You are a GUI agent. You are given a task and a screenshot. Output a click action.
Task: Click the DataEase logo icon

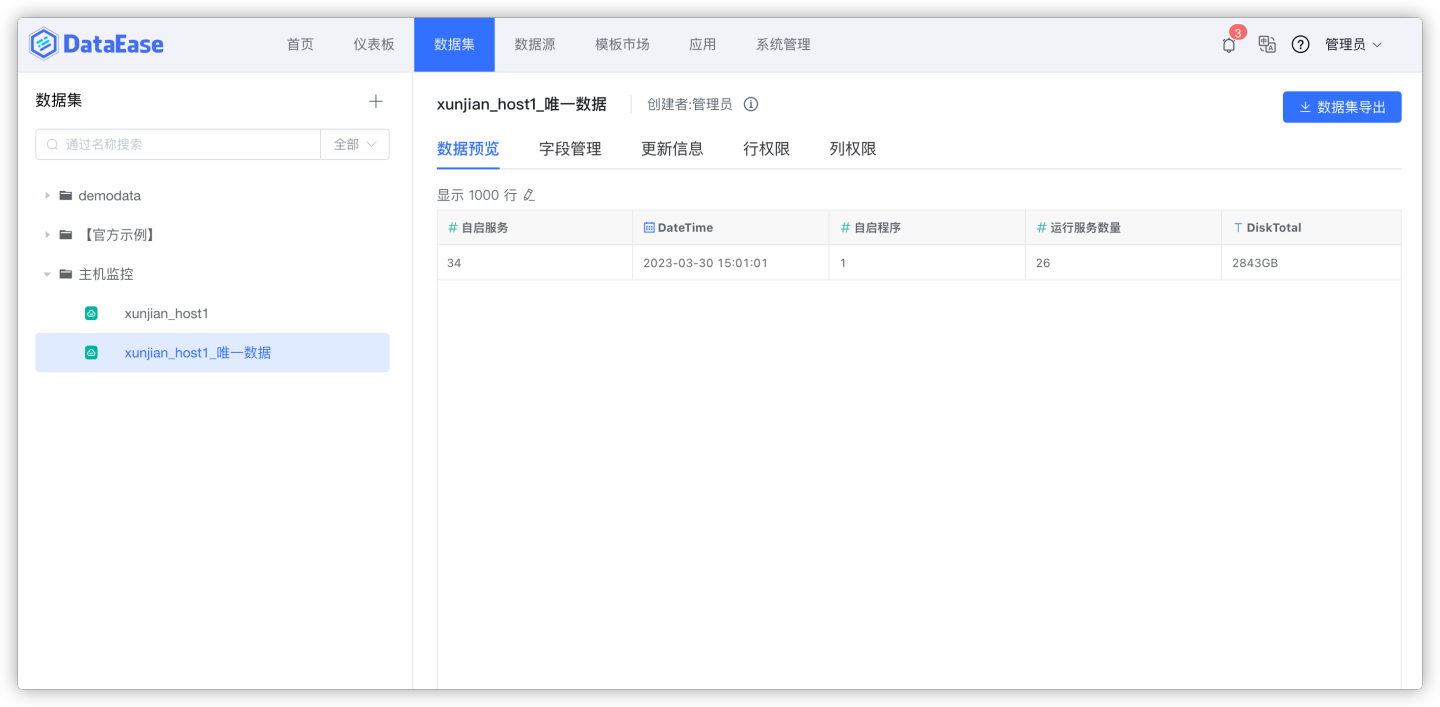click(x=40, y=43)
